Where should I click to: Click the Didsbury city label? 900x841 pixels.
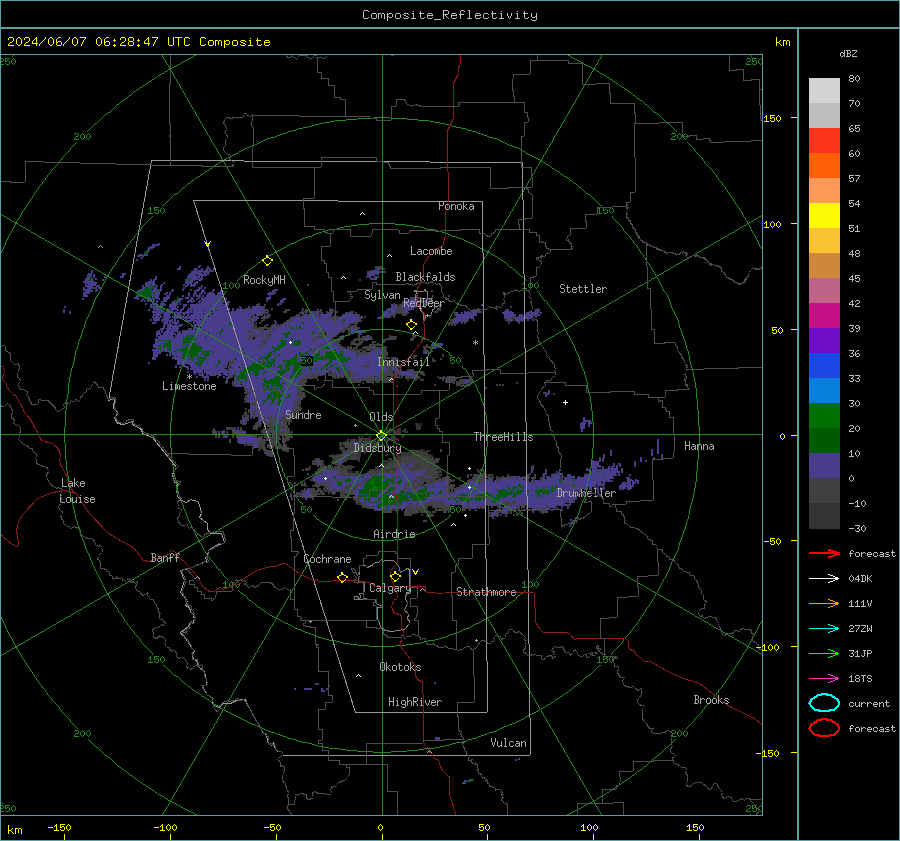pos(377,448)
